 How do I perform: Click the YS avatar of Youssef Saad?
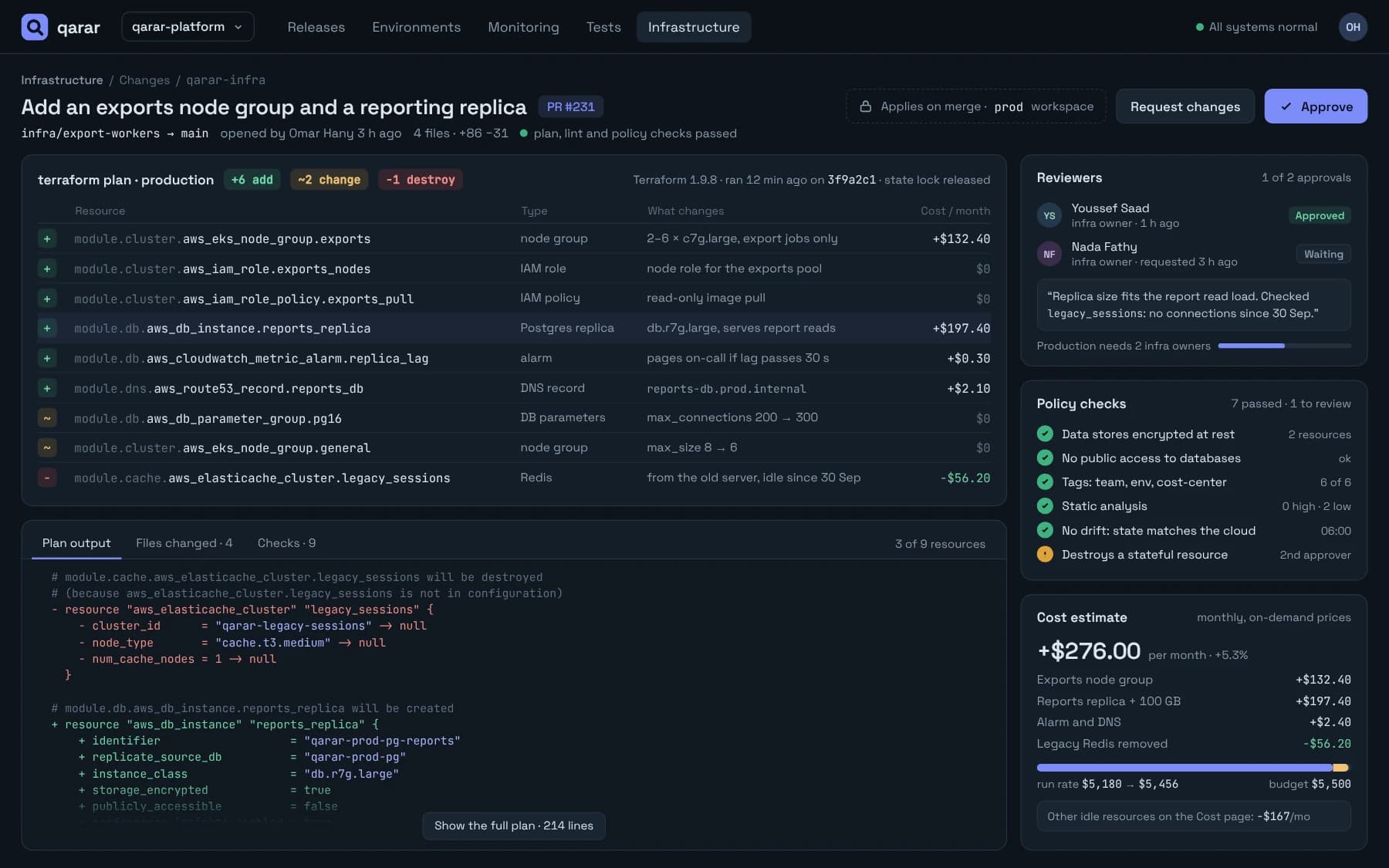[1049, 215]
